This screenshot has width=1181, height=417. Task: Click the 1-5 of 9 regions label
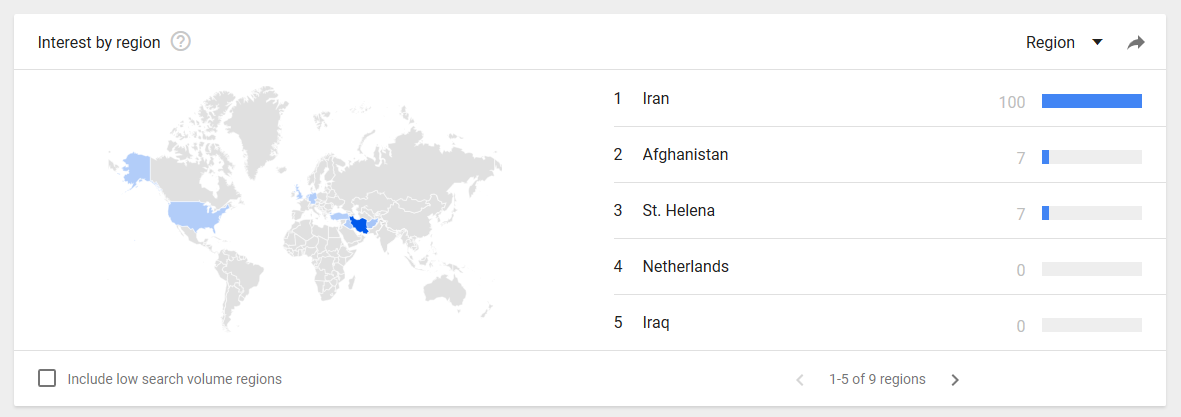(877, 380)
